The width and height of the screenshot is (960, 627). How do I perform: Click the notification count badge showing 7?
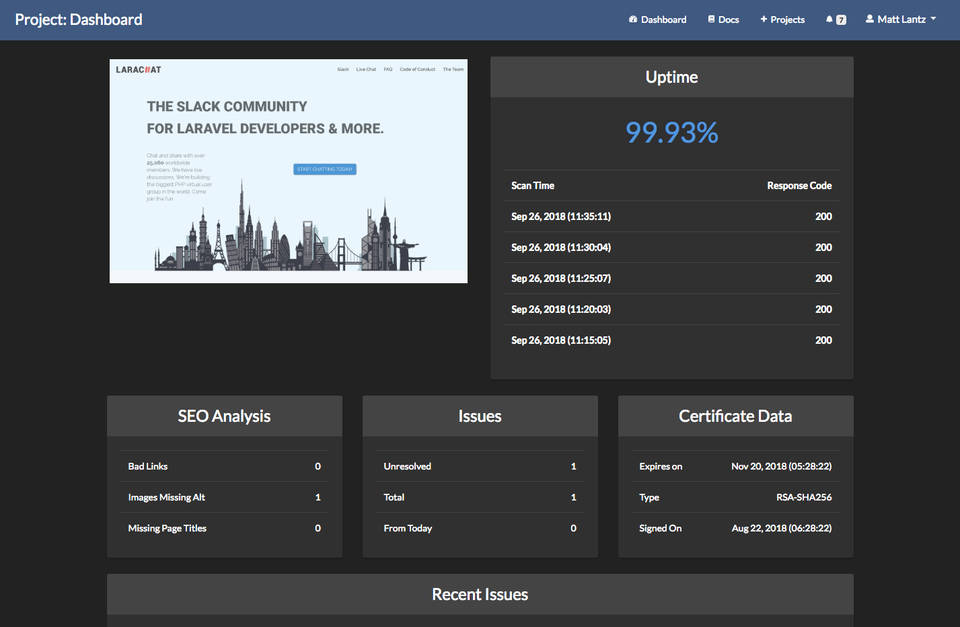(841, 20)
